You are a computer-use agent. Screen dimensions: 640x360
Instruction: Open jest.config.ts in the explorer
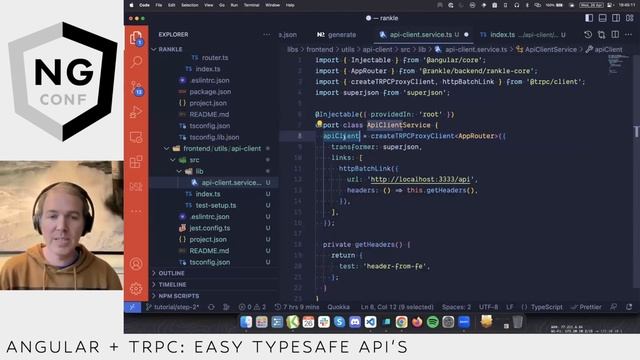click(209, 228)
